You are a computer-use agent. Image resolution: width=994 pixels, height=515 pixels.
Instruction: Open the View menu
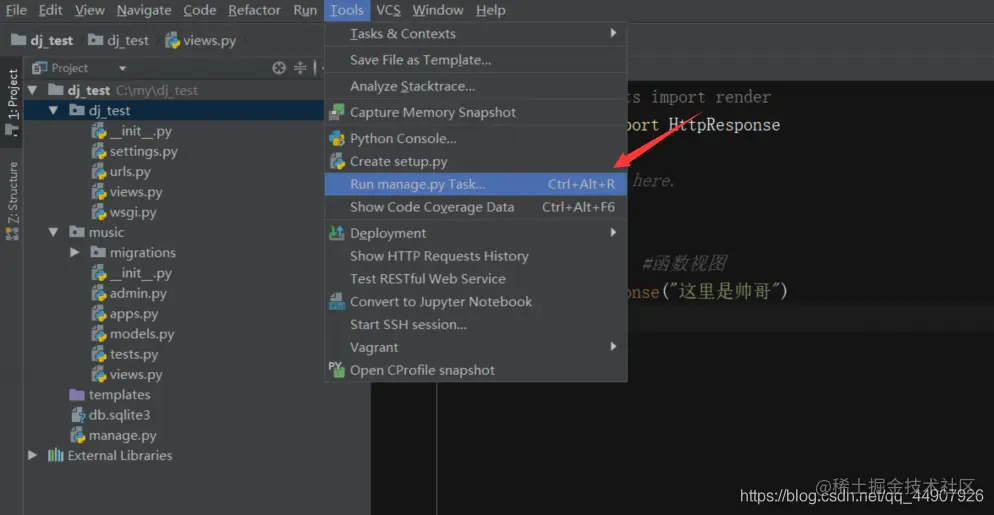[89, 10]
